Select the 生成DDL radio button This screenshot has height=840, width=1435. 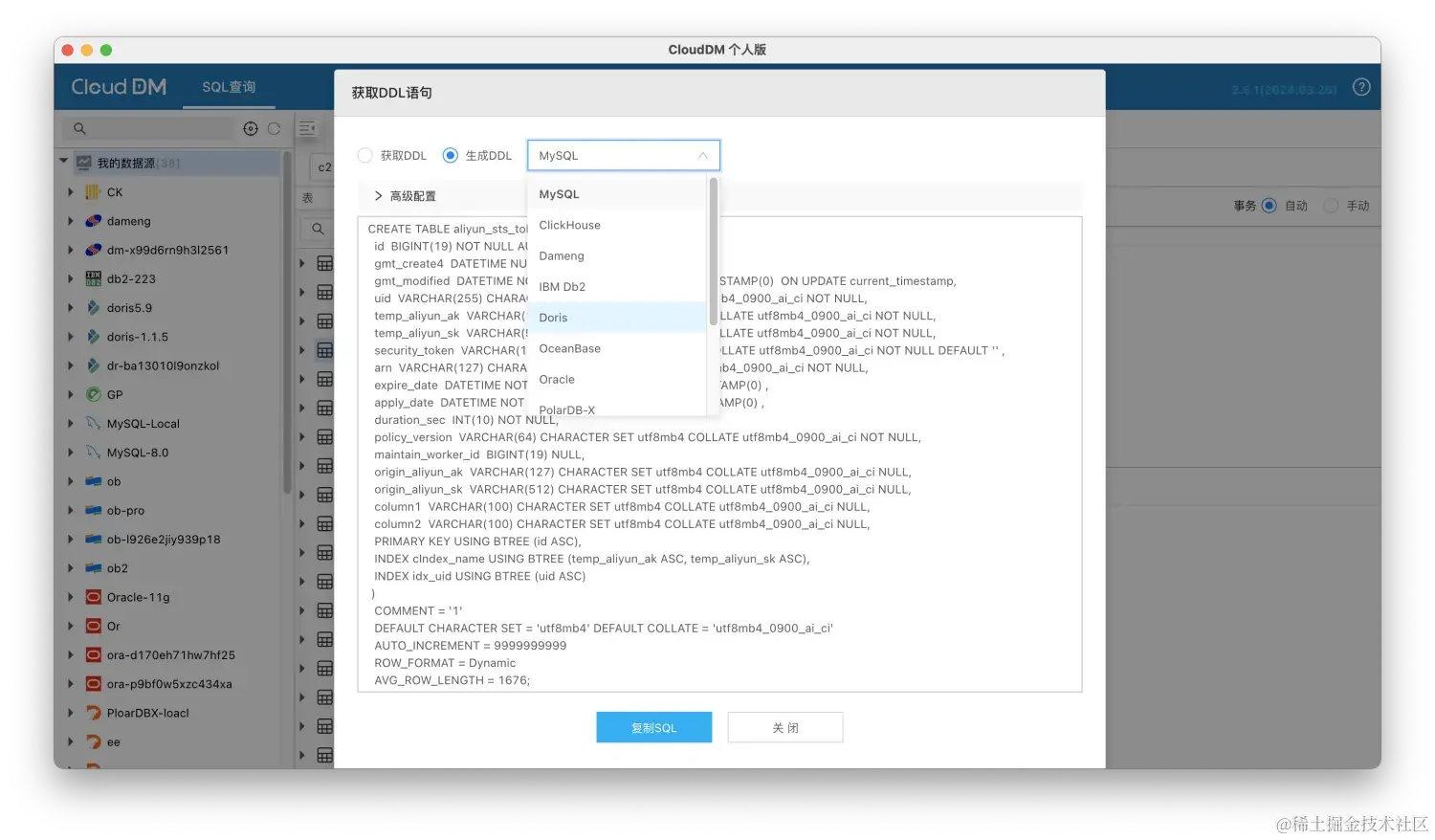[450, 155]
